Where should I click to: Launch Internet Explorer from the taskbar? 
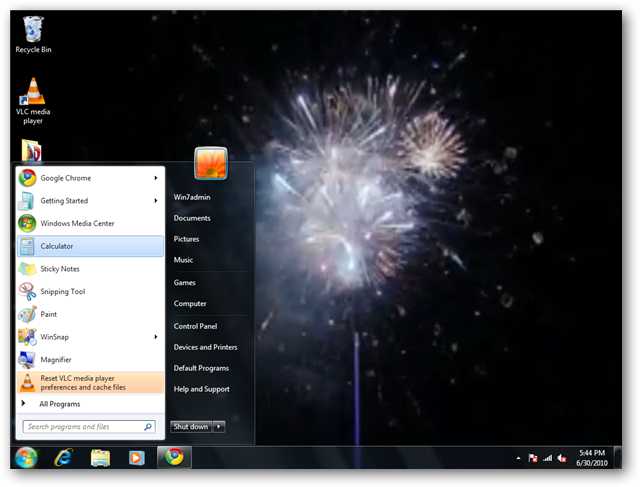[64, 458]
